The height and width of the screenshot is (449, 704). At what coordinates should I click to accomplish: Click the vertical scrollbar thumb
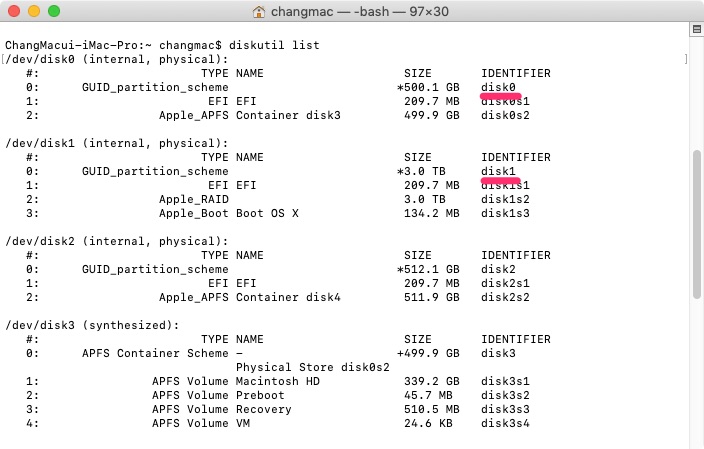click(x=697, y=224)
